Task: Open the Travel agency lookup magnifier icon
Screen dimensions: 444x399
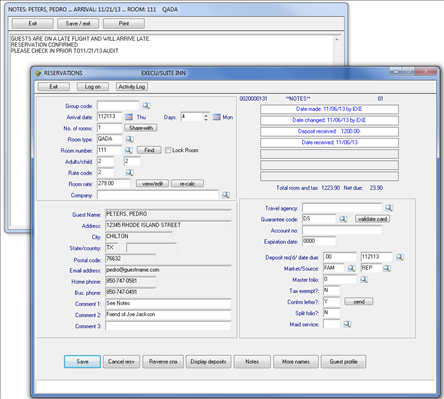Action: click(389, 208)
